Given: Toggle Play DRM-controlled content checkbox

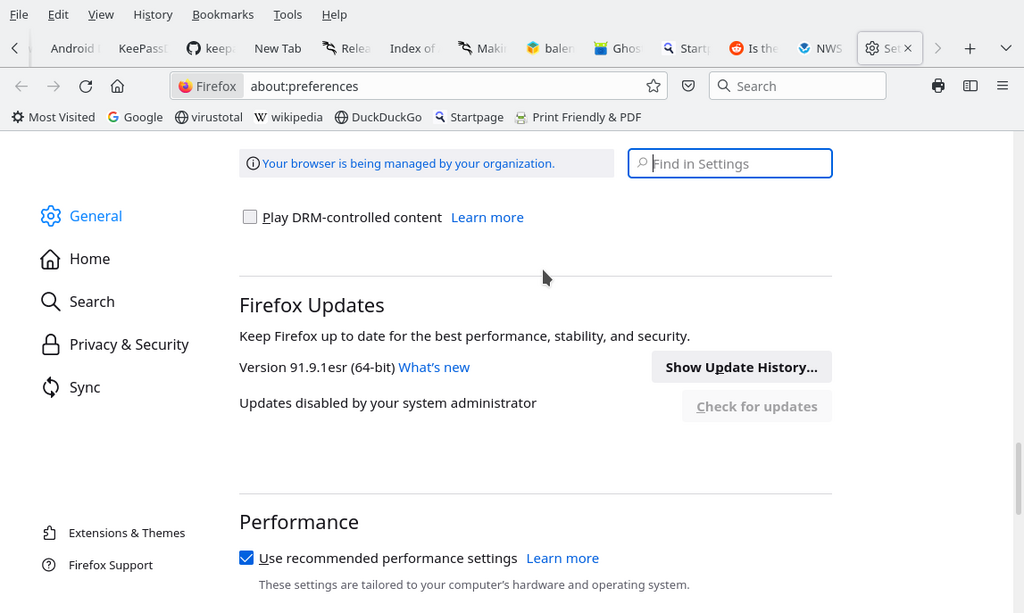Looking at the screenshot, I should coord(249,217).
